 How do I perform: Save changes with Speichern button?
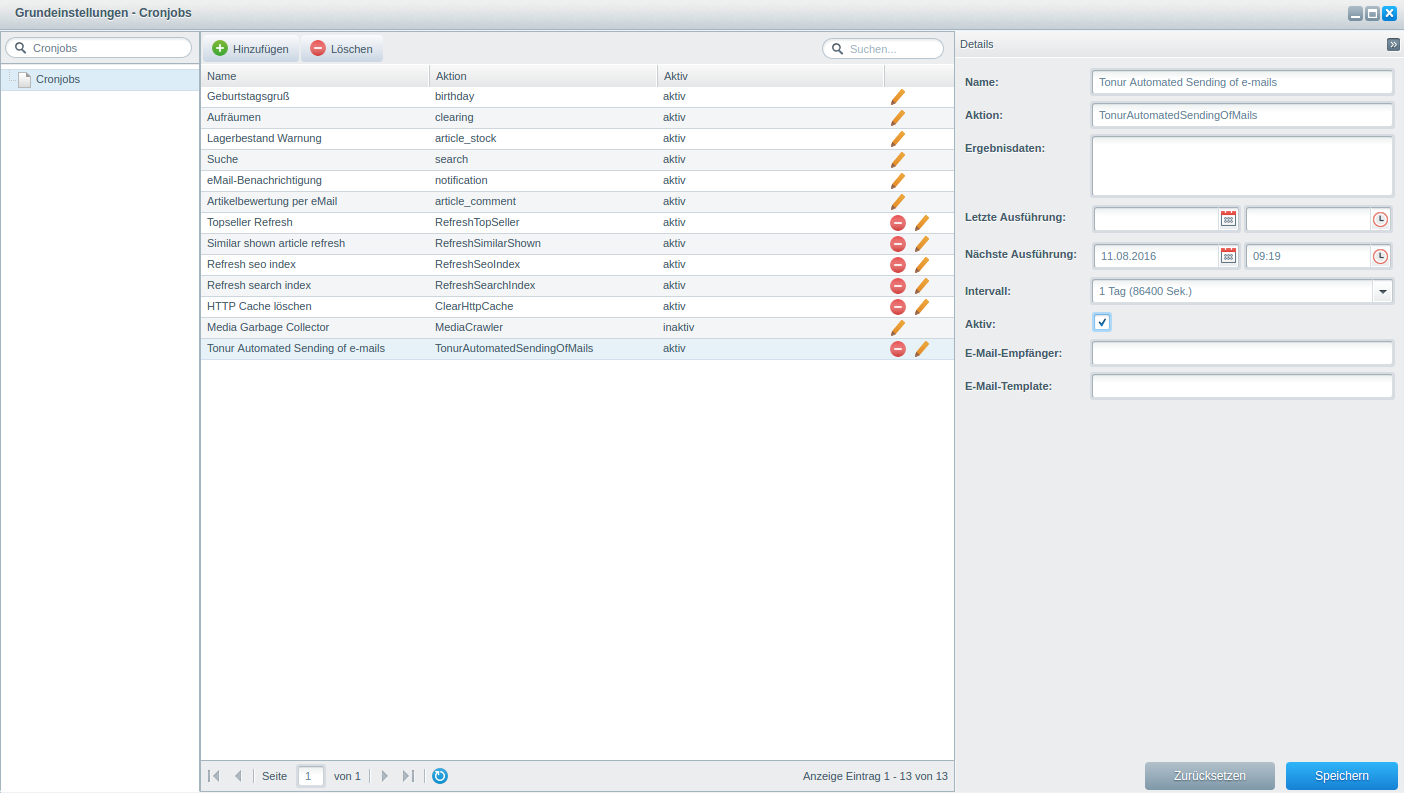pos(1342,776)
